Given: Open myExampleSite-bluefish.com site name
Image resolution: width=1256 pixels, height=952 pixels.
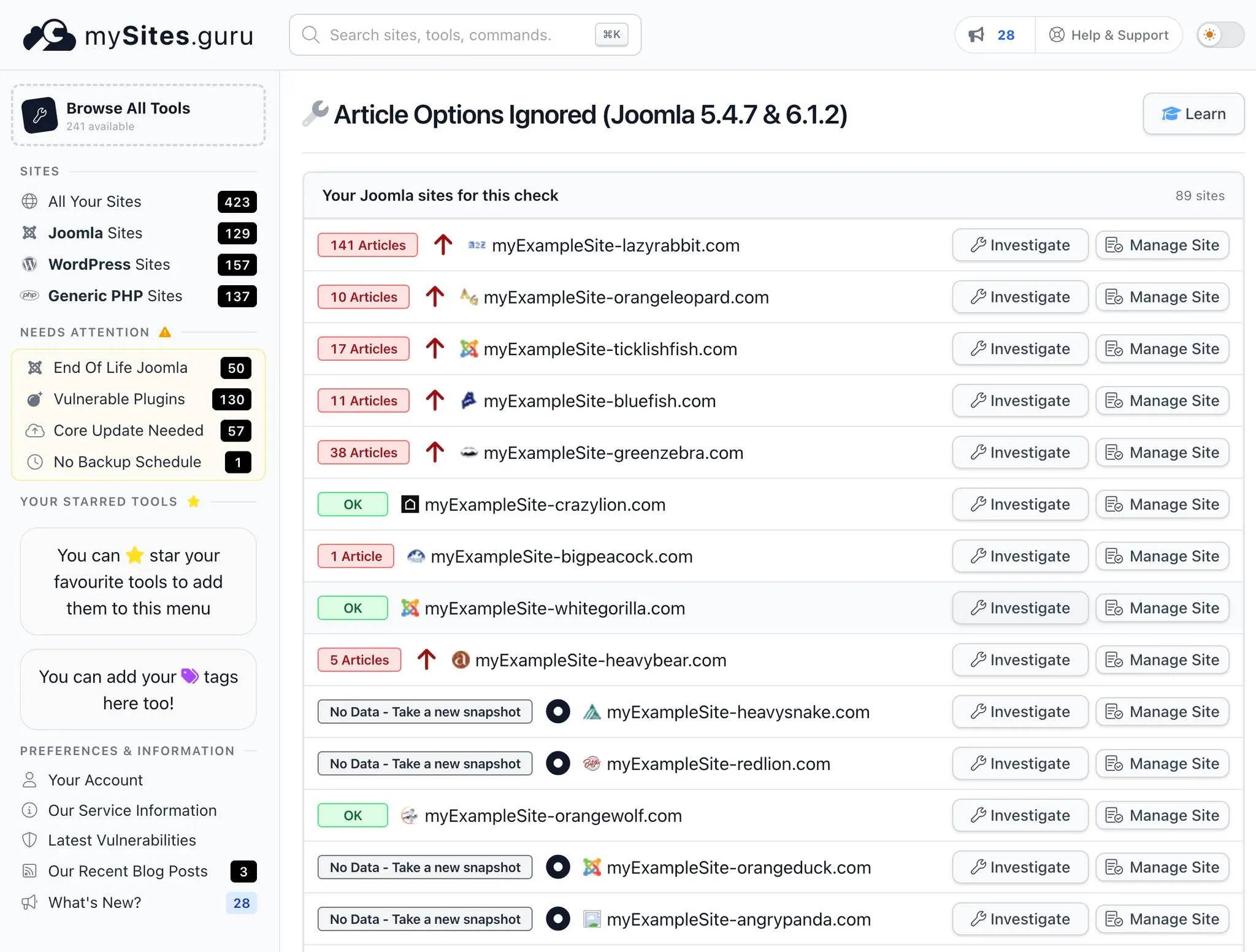Looking at the screenshot, I should [x=600, y=401].
